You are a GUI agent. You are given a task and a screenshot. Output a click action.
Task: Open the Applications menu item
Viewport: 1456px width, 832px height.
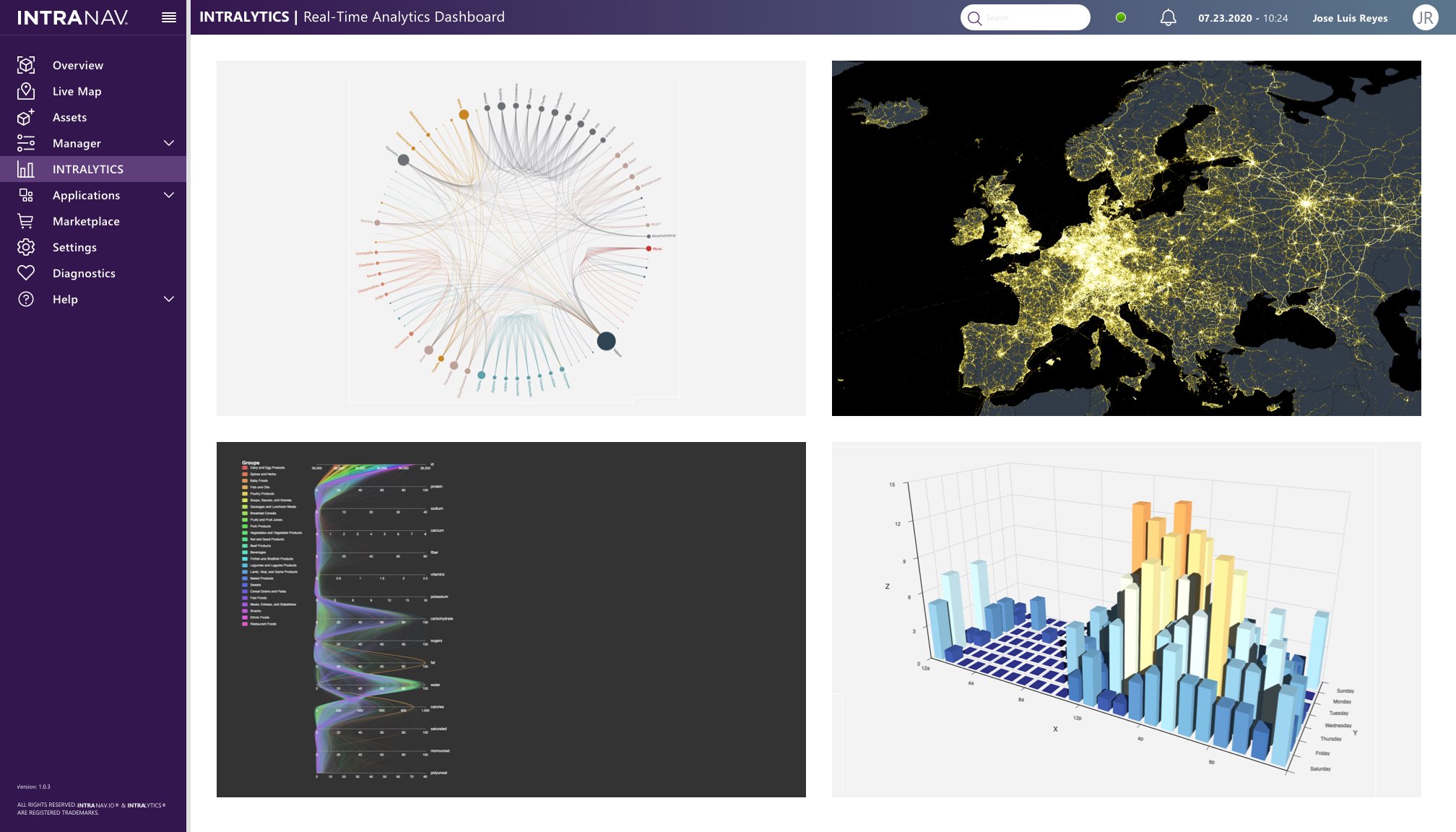(x=86, y=195)
